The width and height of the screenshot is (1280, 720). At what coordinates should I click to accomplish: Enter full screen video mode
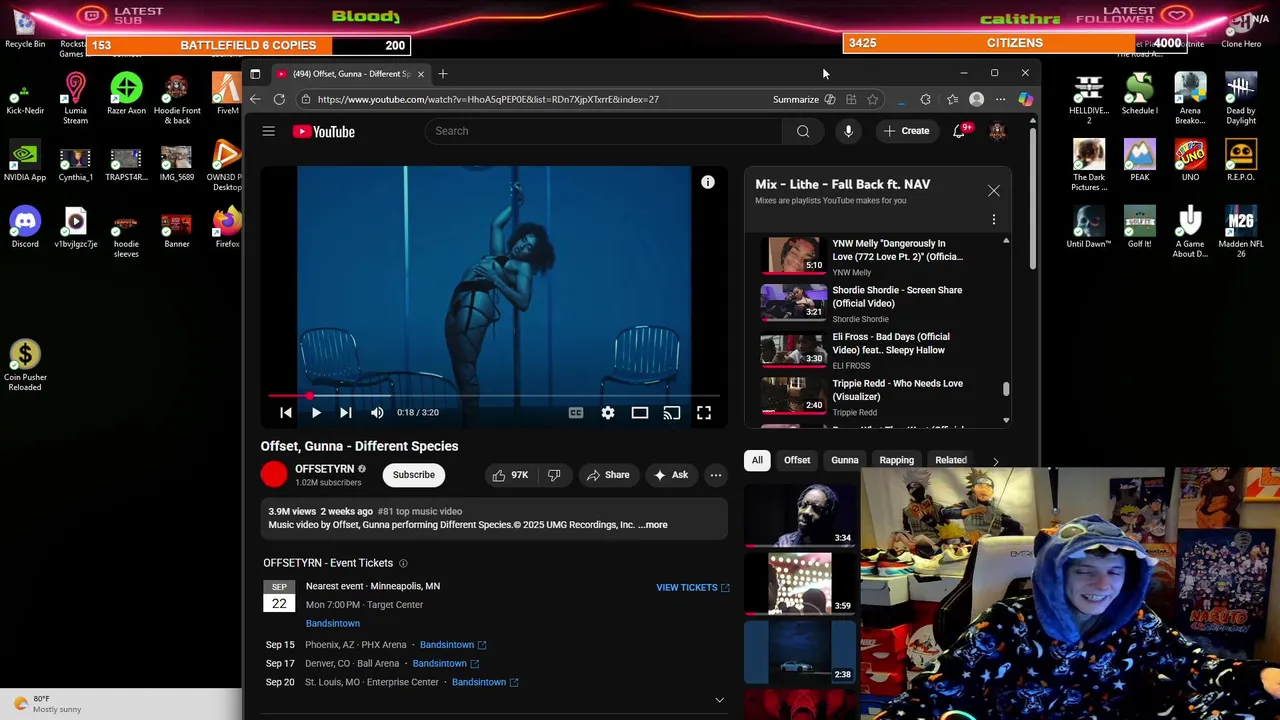pyautogui.click(x=704, y=412)
